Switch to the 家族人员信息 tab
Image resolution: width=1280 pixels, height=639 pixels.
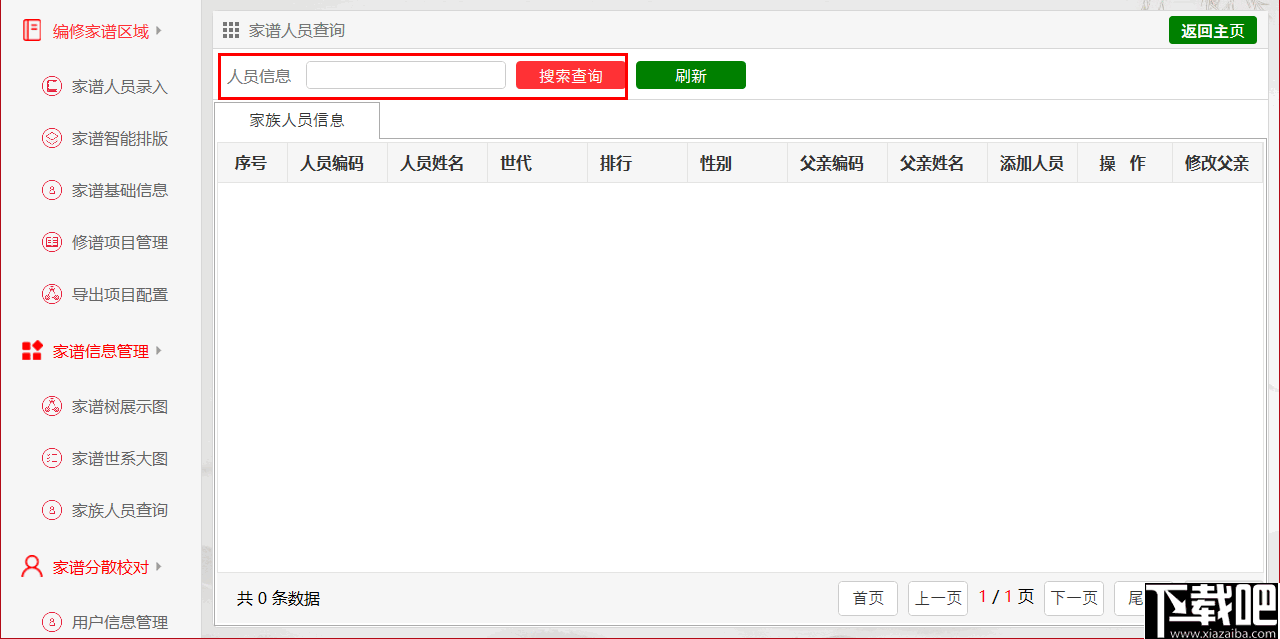pyautogui.click(x=297, y=120)
